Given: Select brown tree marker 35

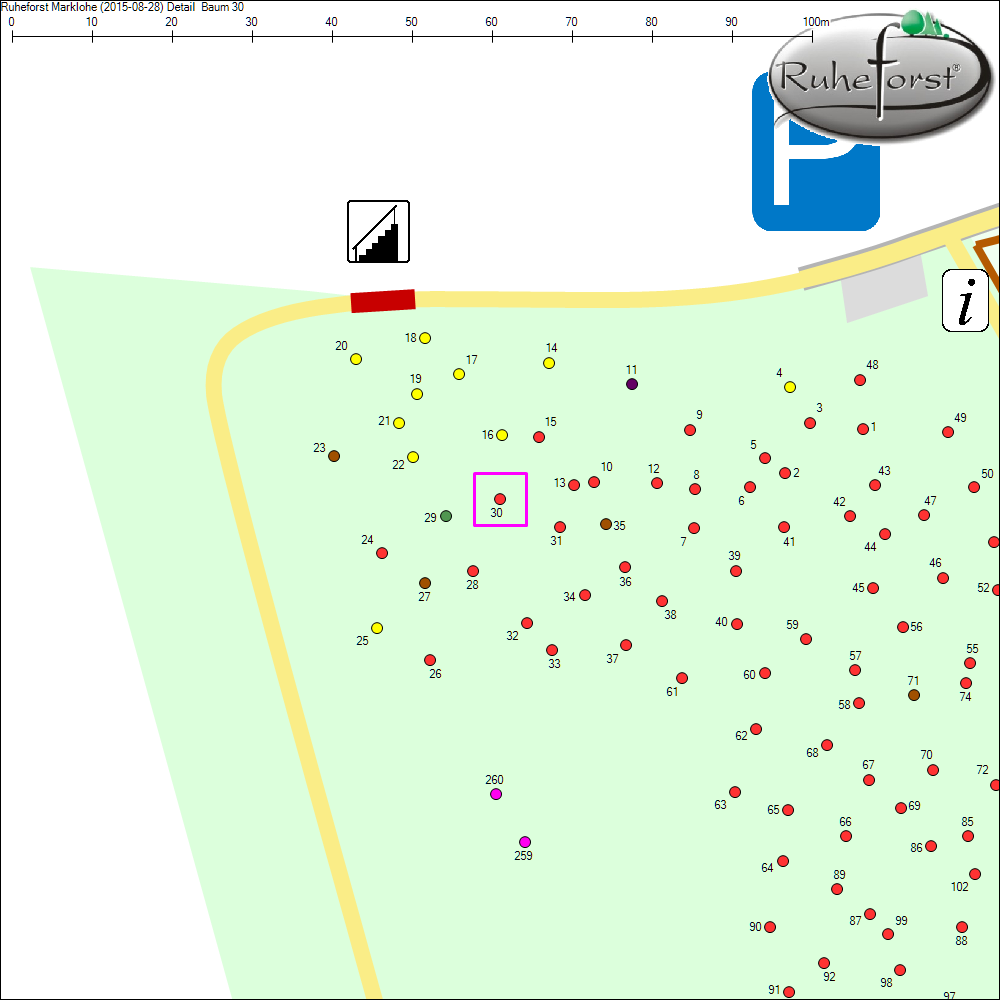Looking at the screenshot, I should click(x=606, y=524).
